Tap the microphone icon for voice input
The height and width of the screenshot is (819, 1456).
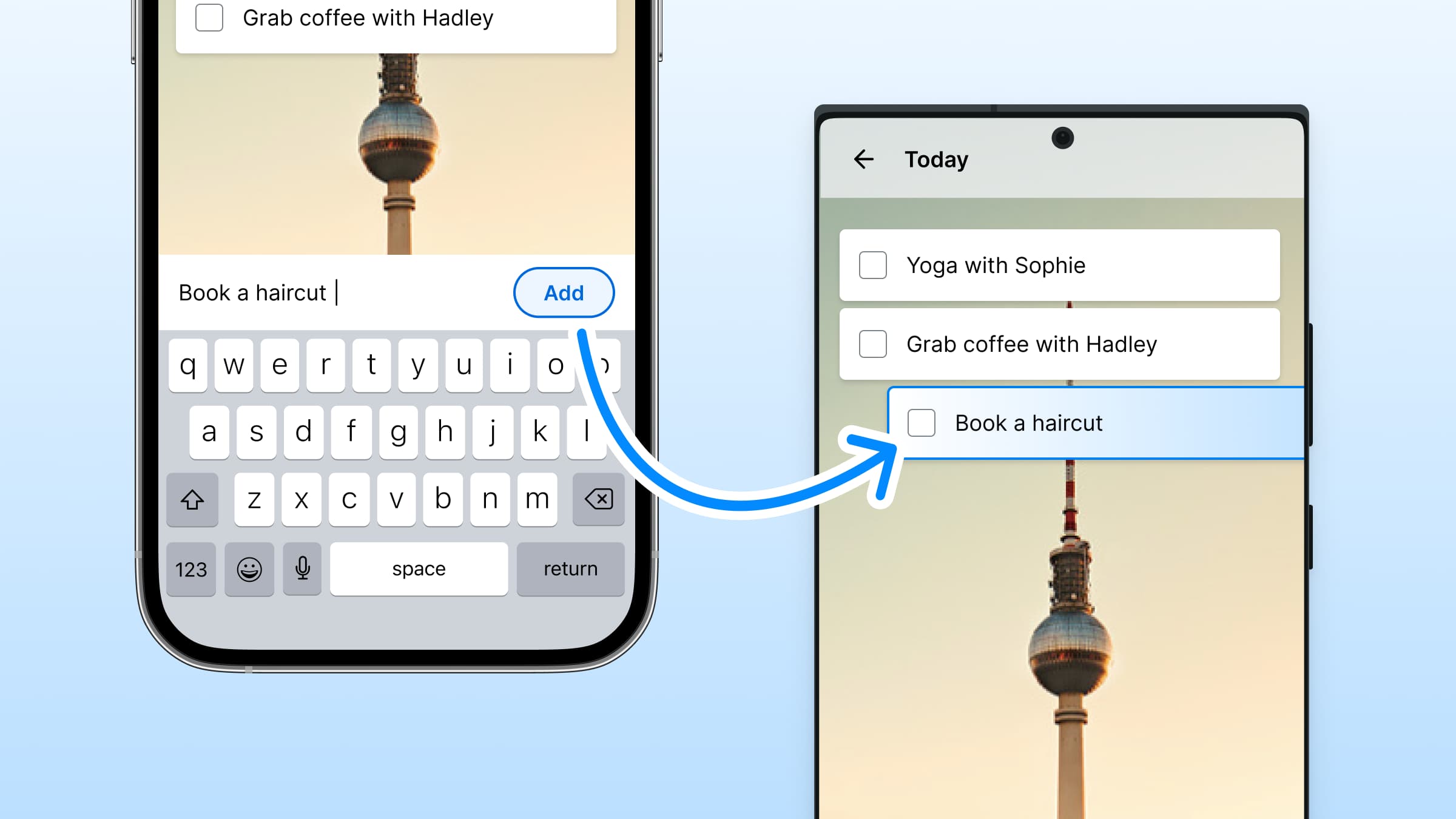302,569
